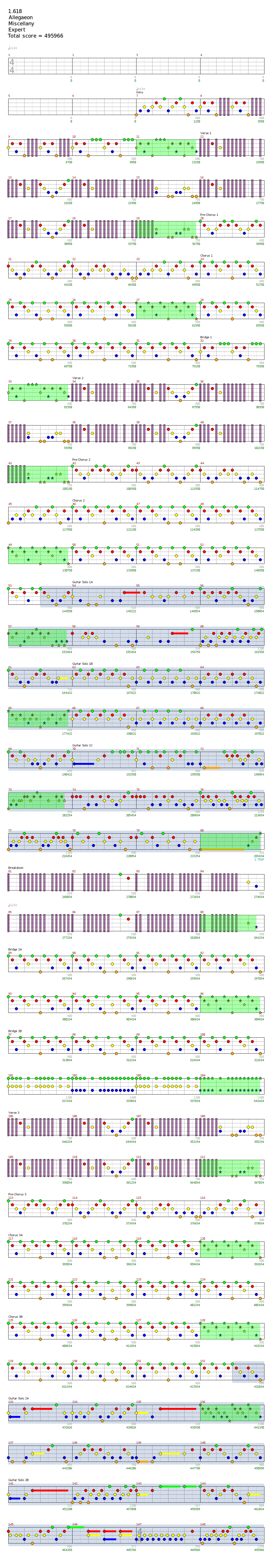Click the tempo marking above measure 1
The width and height of the screenshot is (273, 1568).
[13, 48]
